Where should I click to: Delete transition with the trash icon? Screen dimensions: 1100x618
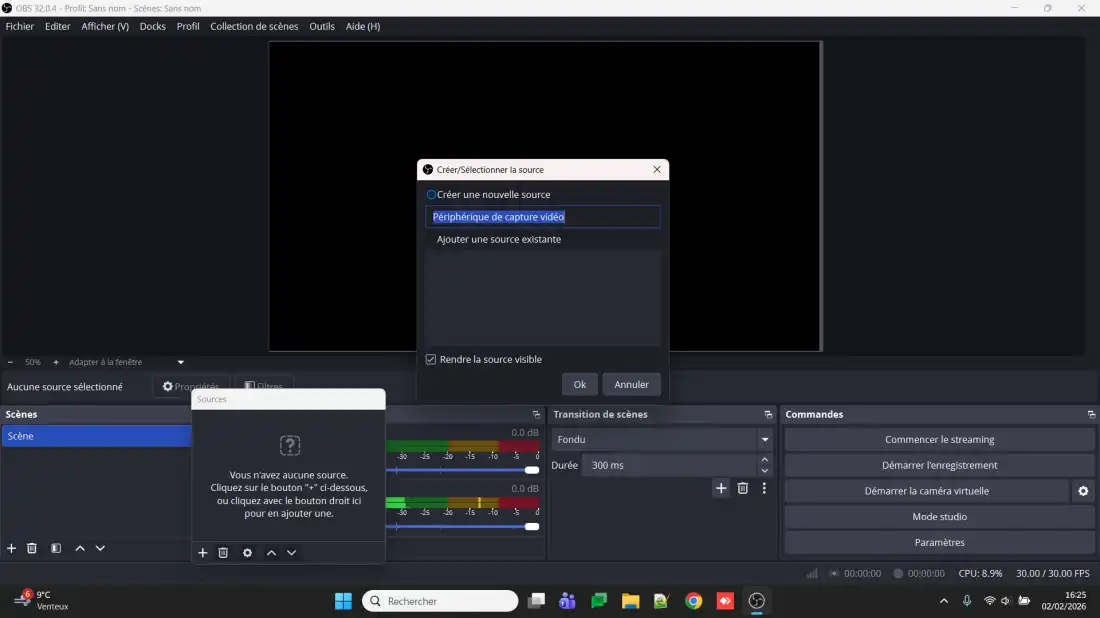tap(743, 488)
